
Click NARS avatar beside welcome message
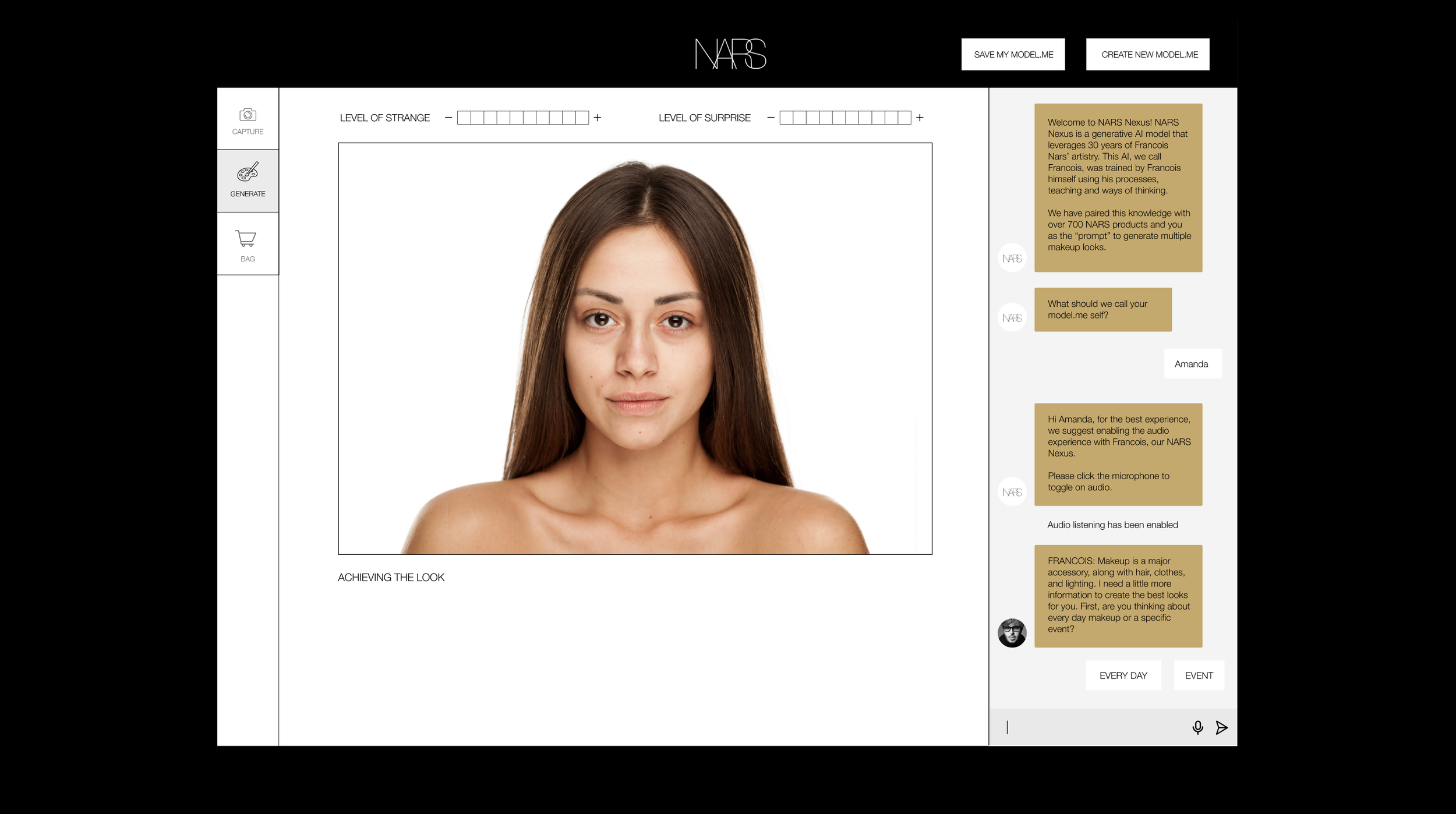1012,258
